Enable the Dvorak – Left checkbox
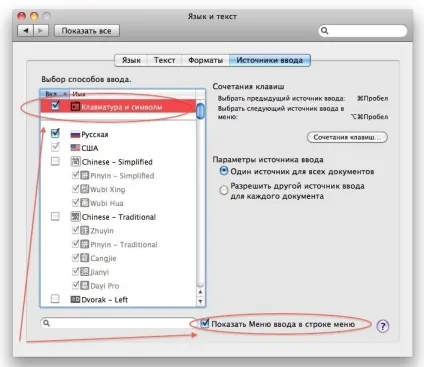Viewport: 424px width, 367px height. click(x=55, y=298)
